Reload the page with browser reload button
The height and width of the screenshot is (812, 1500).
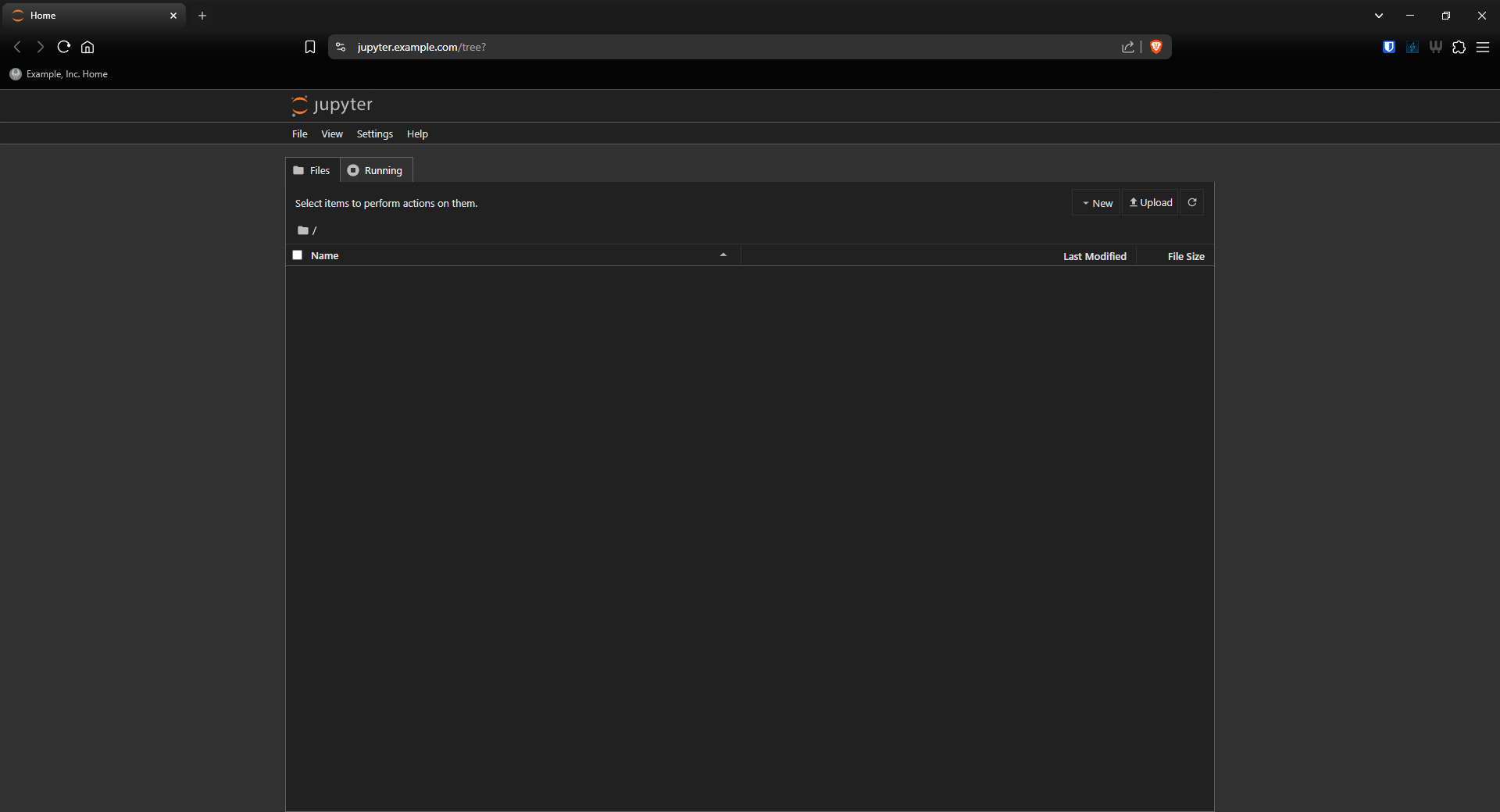point(64,47)
